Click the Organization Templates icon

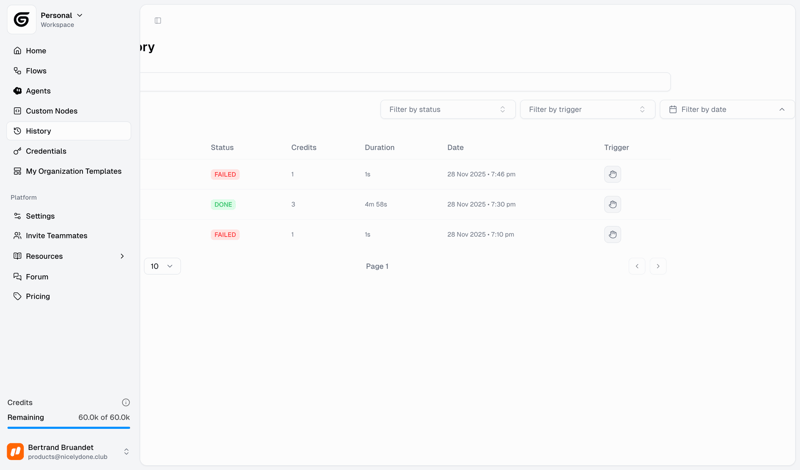[x=17, y=171]
